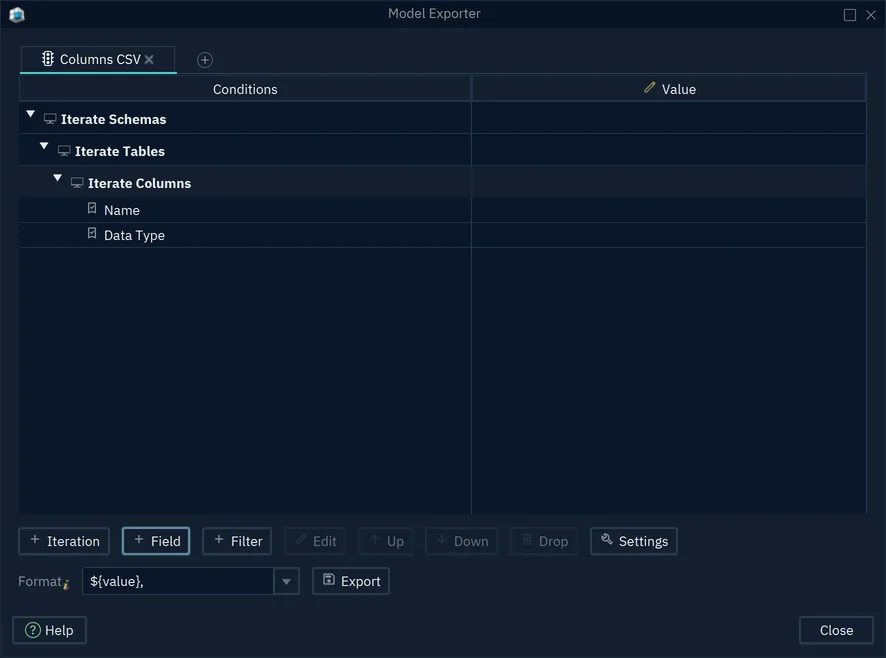Close the Columns CSV tab

click(x=149, y=59)
